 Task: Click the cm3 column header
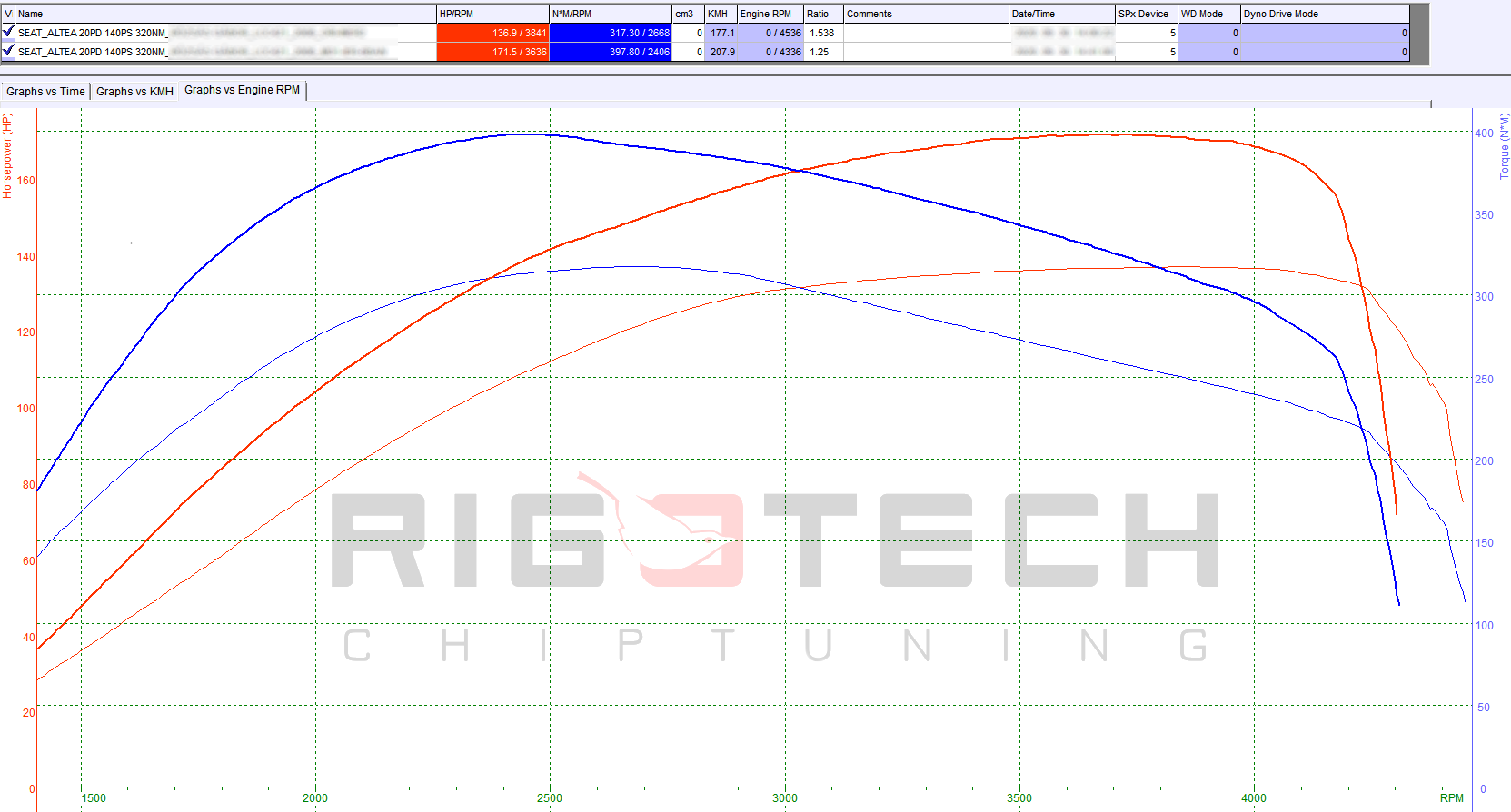click(x=688, y=14)
